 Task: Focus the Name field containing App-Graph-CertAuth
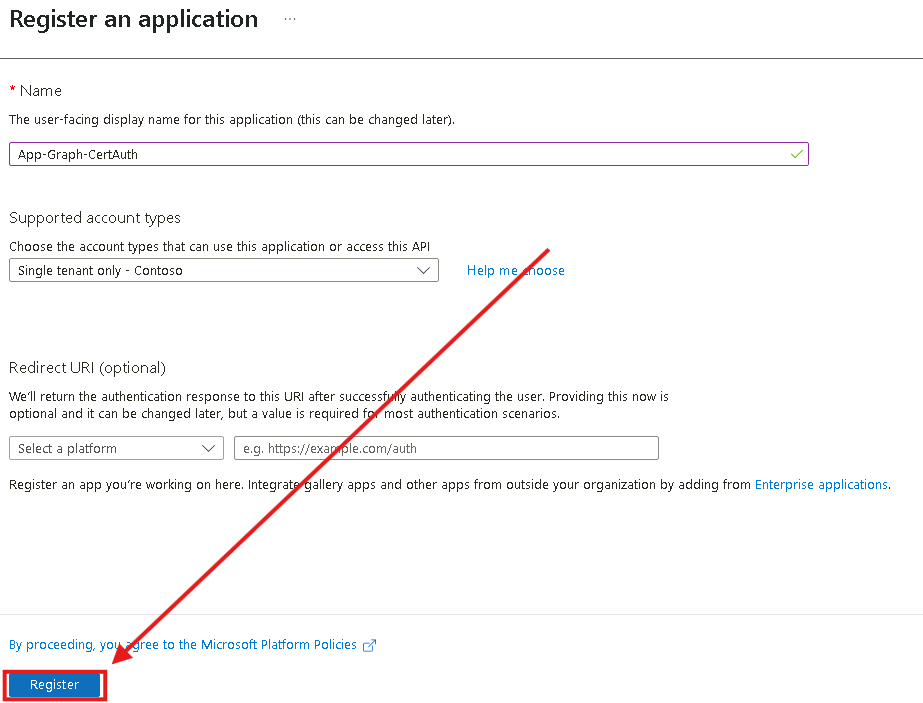[x=409, y=154]
